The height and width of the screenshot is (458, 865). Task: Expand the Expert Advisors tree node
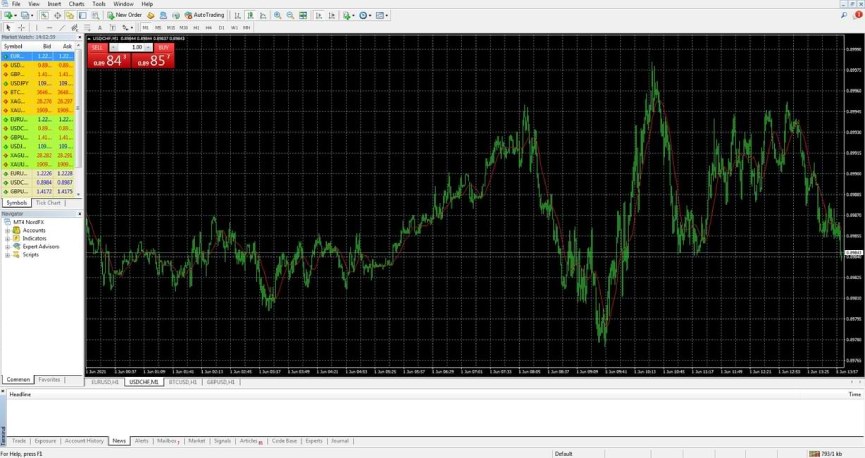(8, 247)
